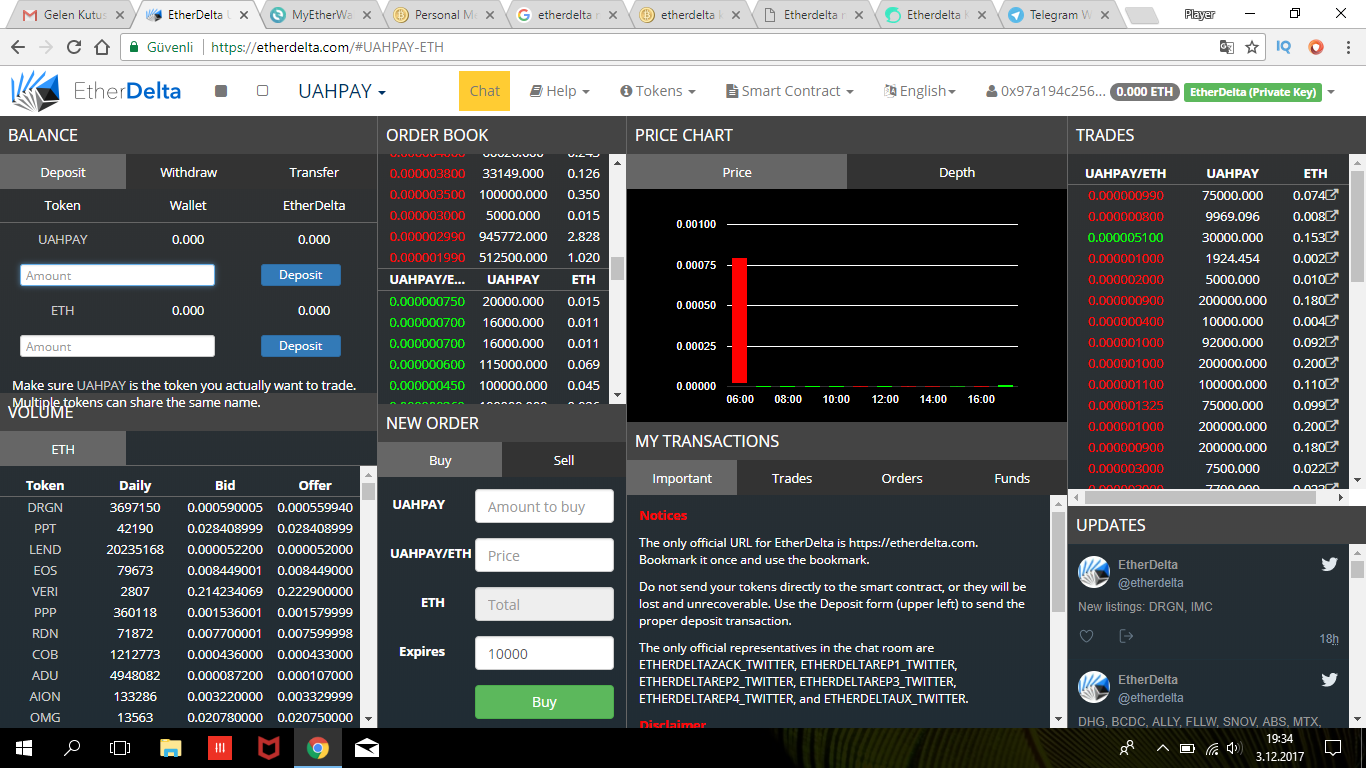
Task: Open the external link for the 30000.000 trade at 0.000005100
Action: click(x=1332, y=237)
